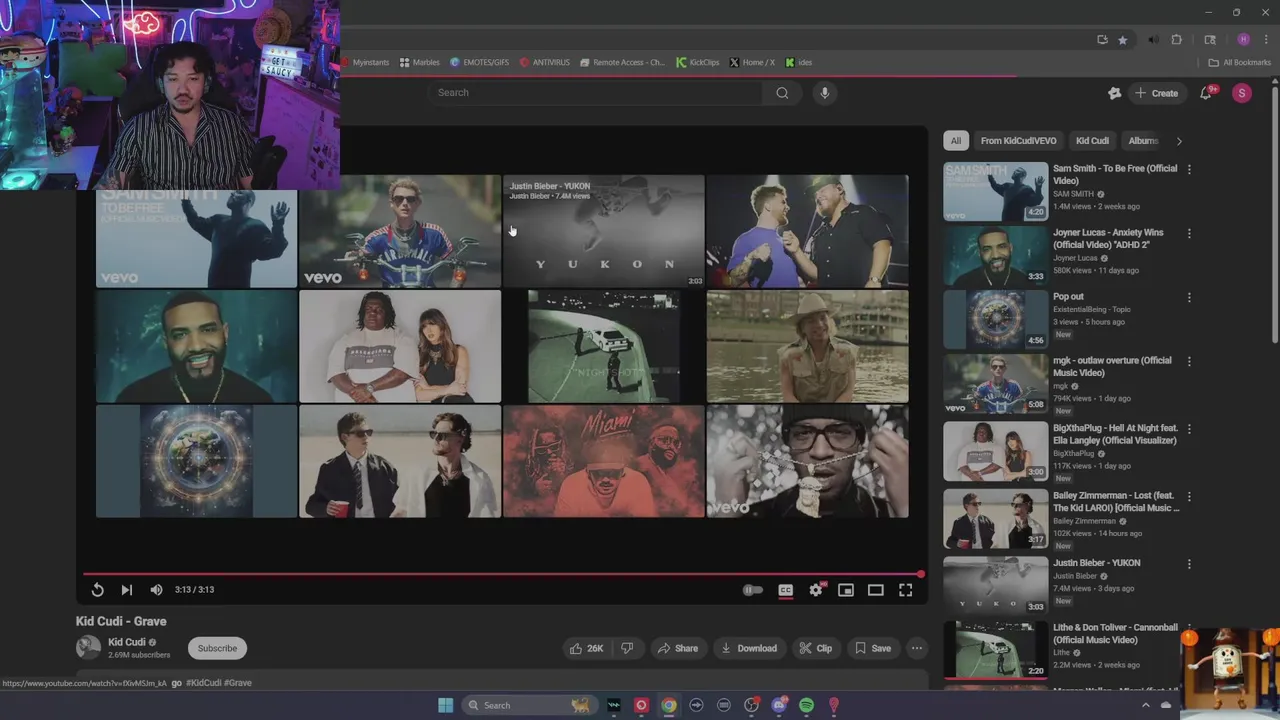Open Joyner Lucas - Anxiety Wins title
This screenshot has width=1280, height=720.
tap(1108, 239)
